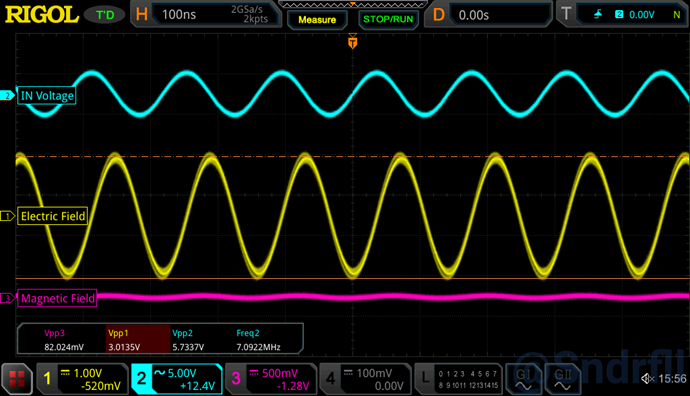Open the horizontal 100ns timebase settings
The width and height of the screenshot is (690, 396).
point(206,15)
